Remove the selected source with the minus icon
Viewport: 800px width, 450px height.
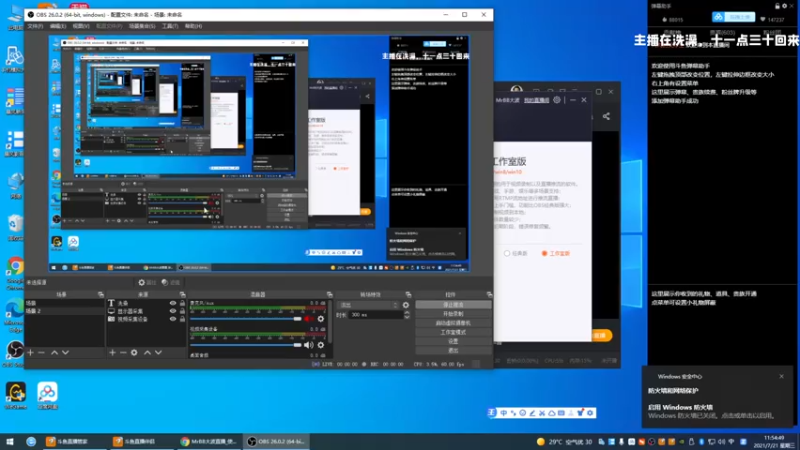(123, 353)
